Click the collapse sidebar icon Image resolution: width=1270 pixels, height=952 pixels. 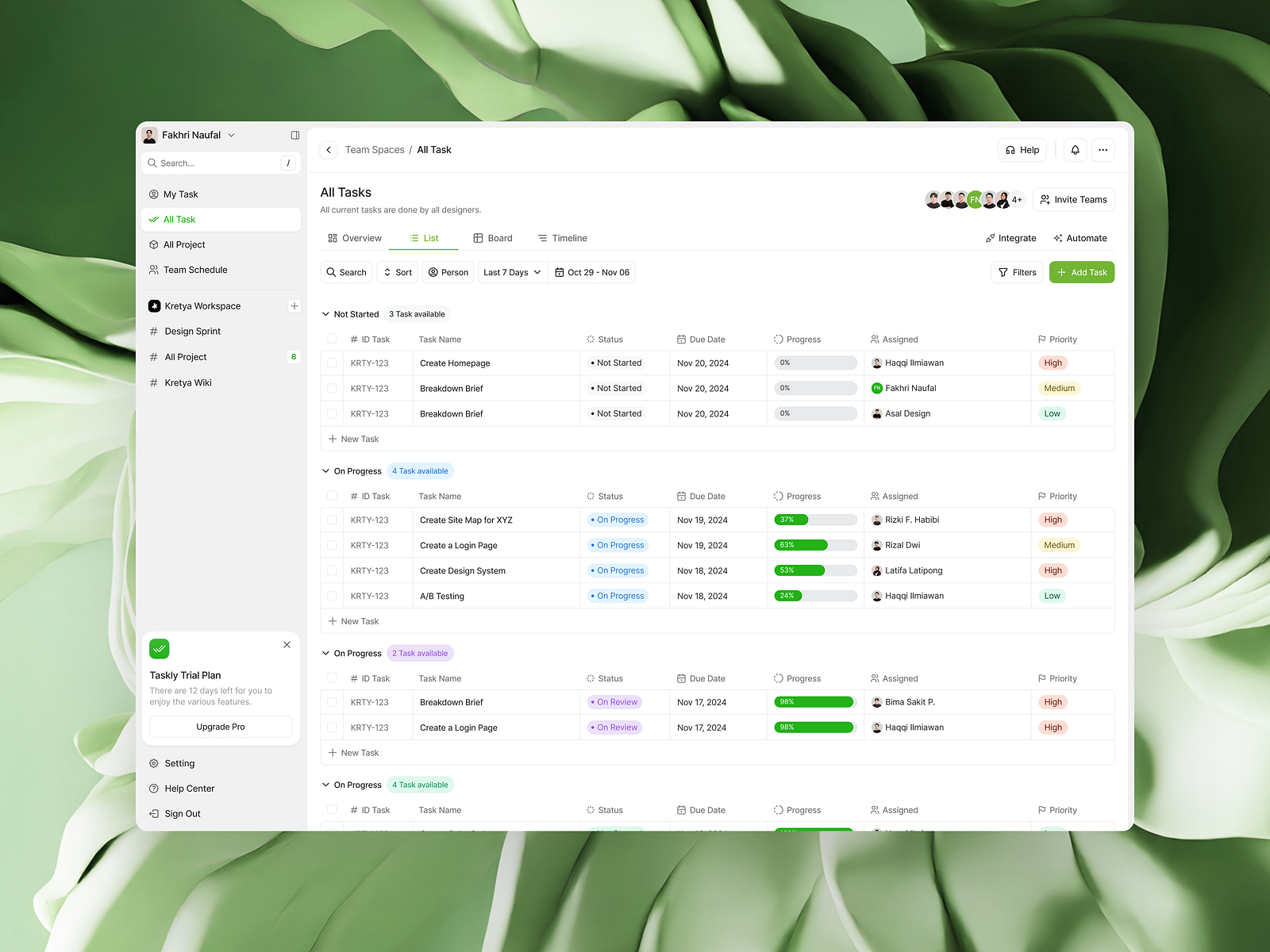point(294,135)
